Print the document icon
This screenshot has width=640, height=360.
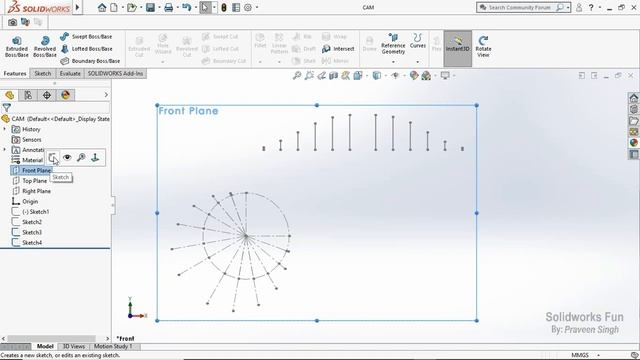click(x=169, y=7)
